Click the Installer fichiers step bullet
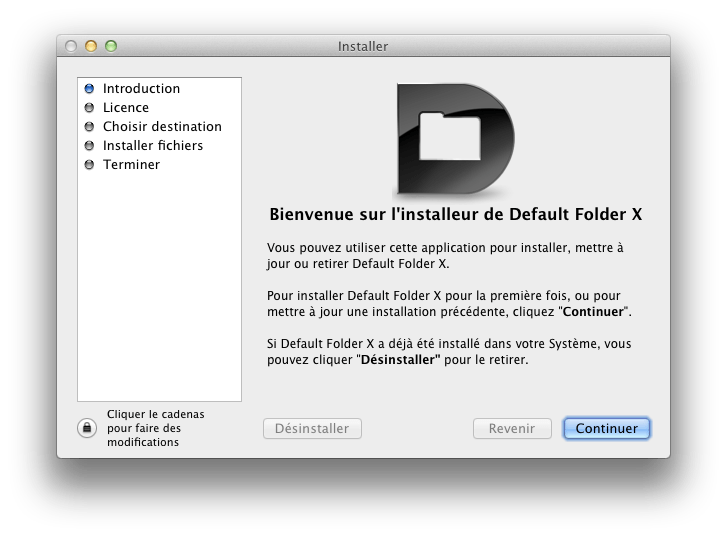 (x=89, y=145)
